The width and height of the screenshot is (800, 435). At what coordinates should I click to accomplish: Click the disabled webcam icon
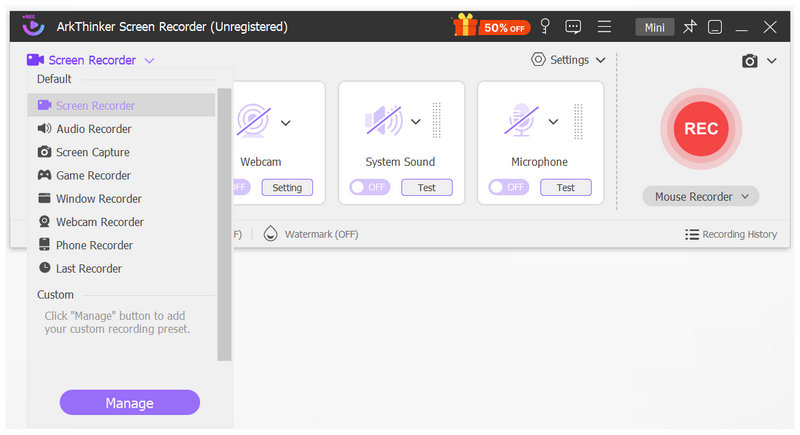(254, 120)
